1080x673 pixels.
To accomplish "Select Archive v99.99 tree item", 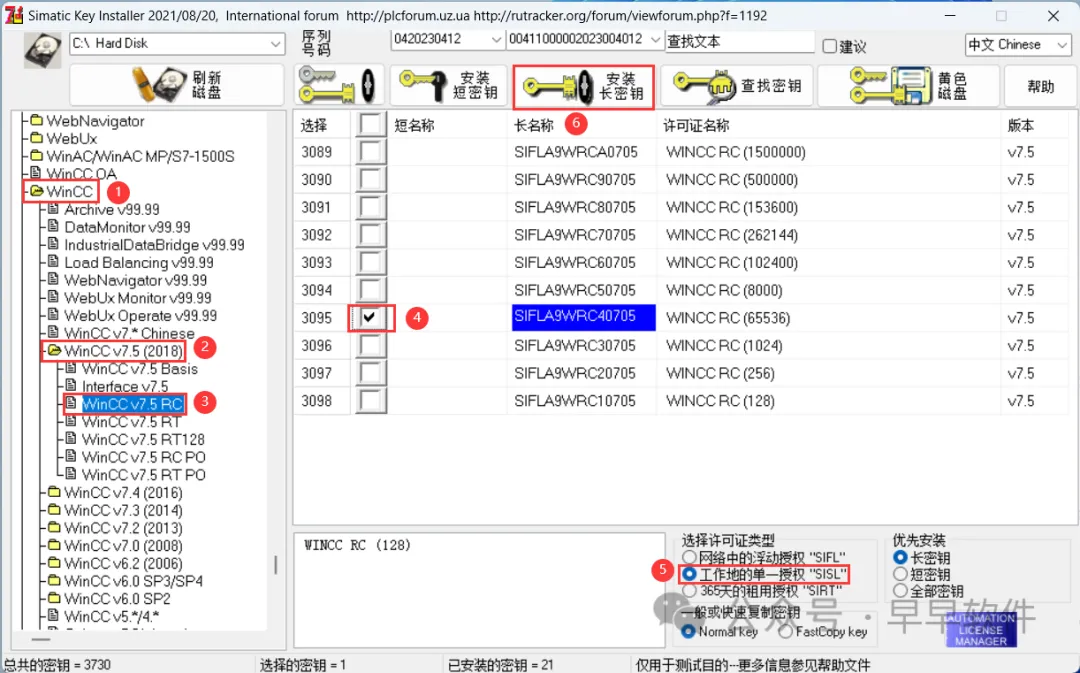I will 112,209.
